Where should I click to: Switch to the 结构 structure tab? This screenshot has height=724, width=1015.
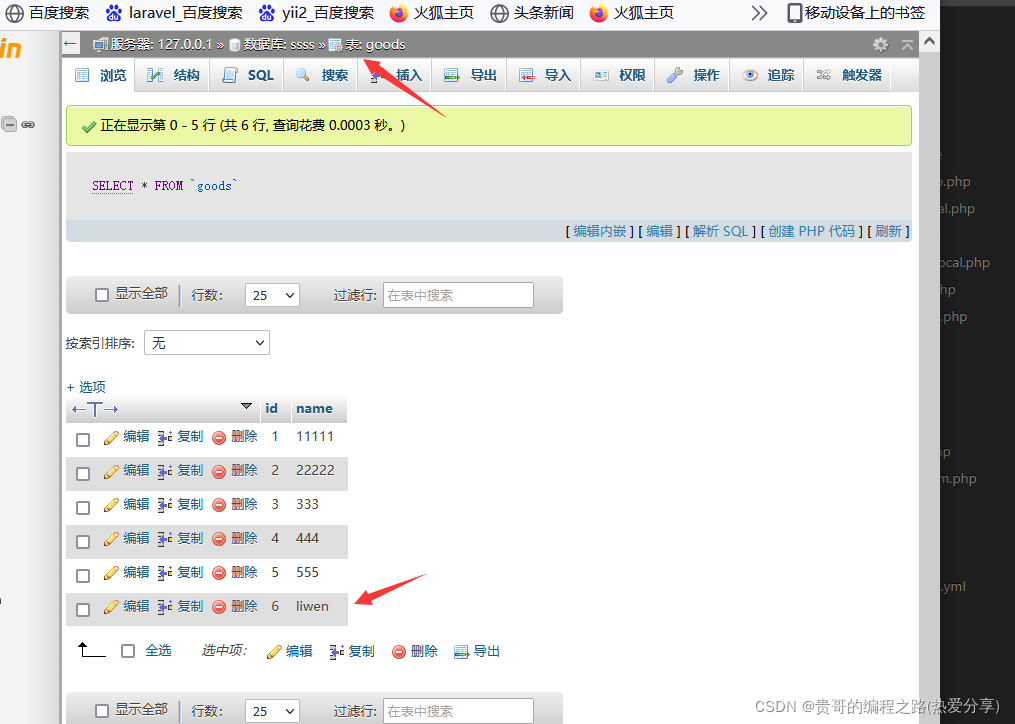(173, 75)
